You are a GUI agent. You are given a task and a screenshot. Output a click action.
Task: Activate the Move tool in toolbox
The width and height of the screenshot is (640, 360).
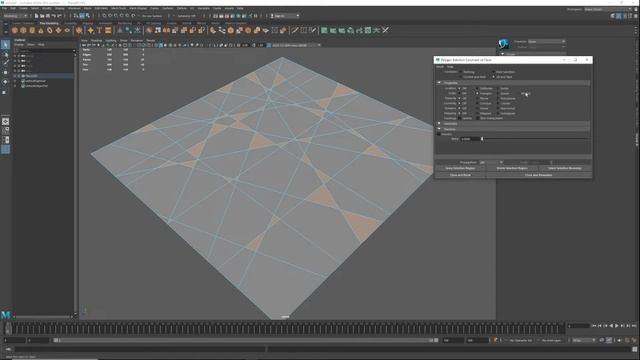pos(5,72)
